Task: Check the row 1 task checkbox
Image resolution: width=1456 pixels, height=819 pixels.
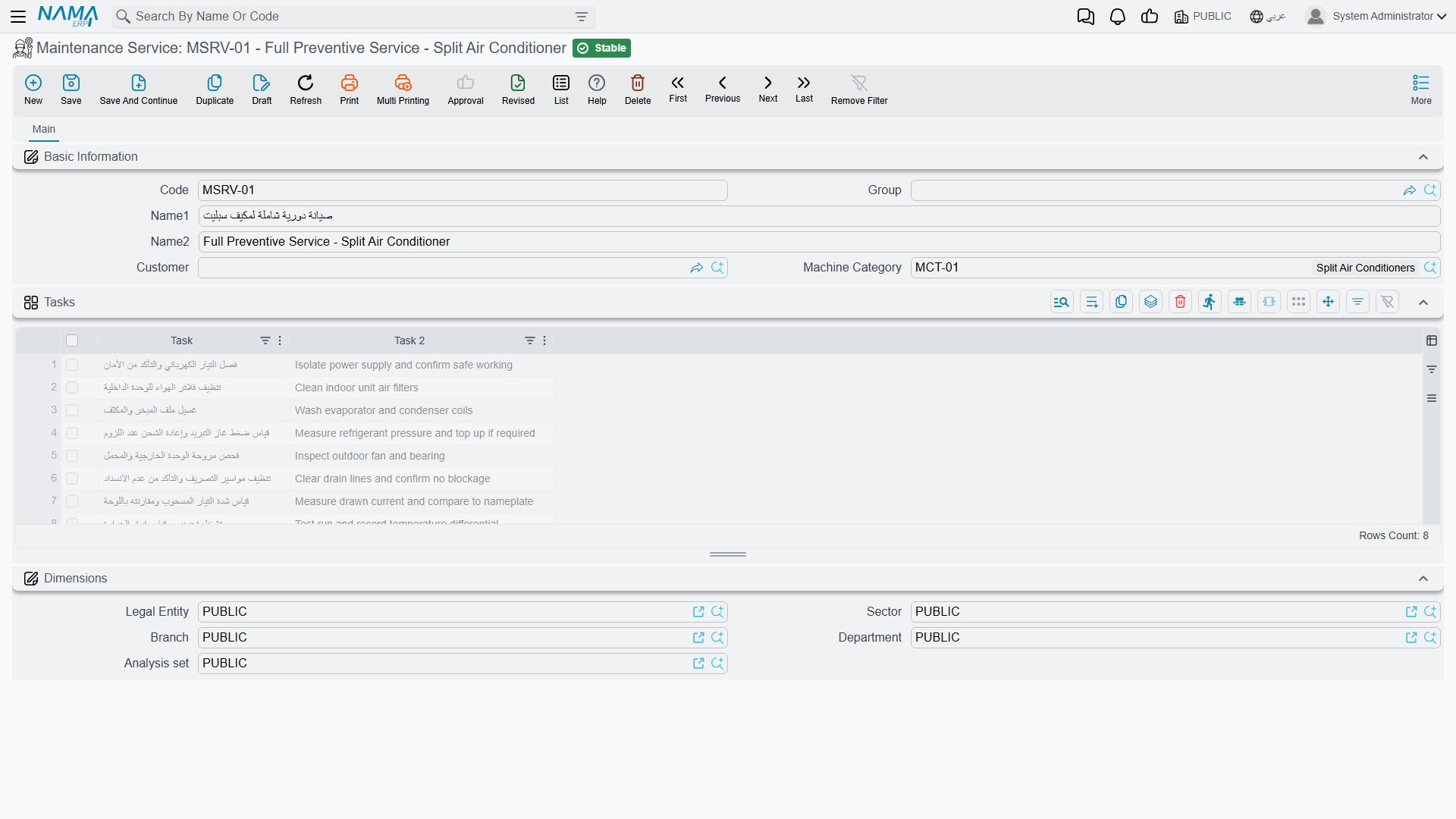Action: point(72,365)
